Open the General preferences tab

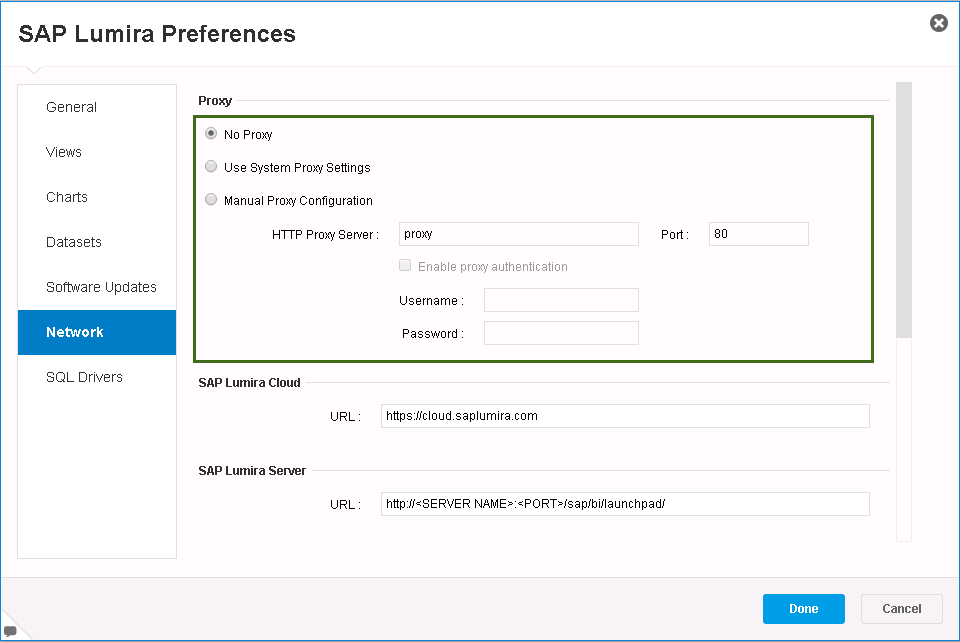97,107
